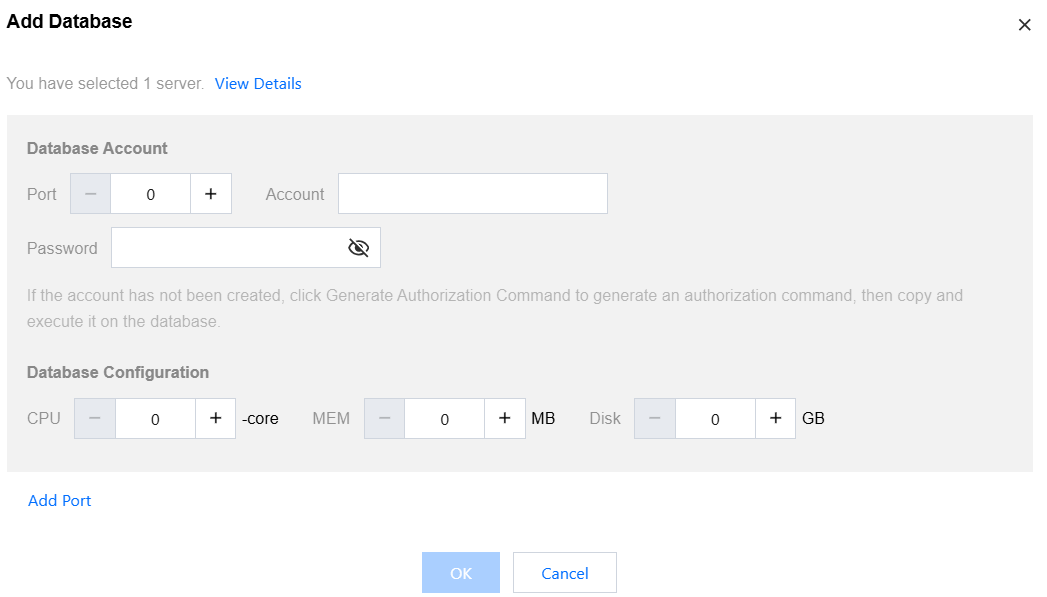The width and height of the screenshot is (1047, 597).
Task: Increase CPU core count with plus
Action: (215, 419)
